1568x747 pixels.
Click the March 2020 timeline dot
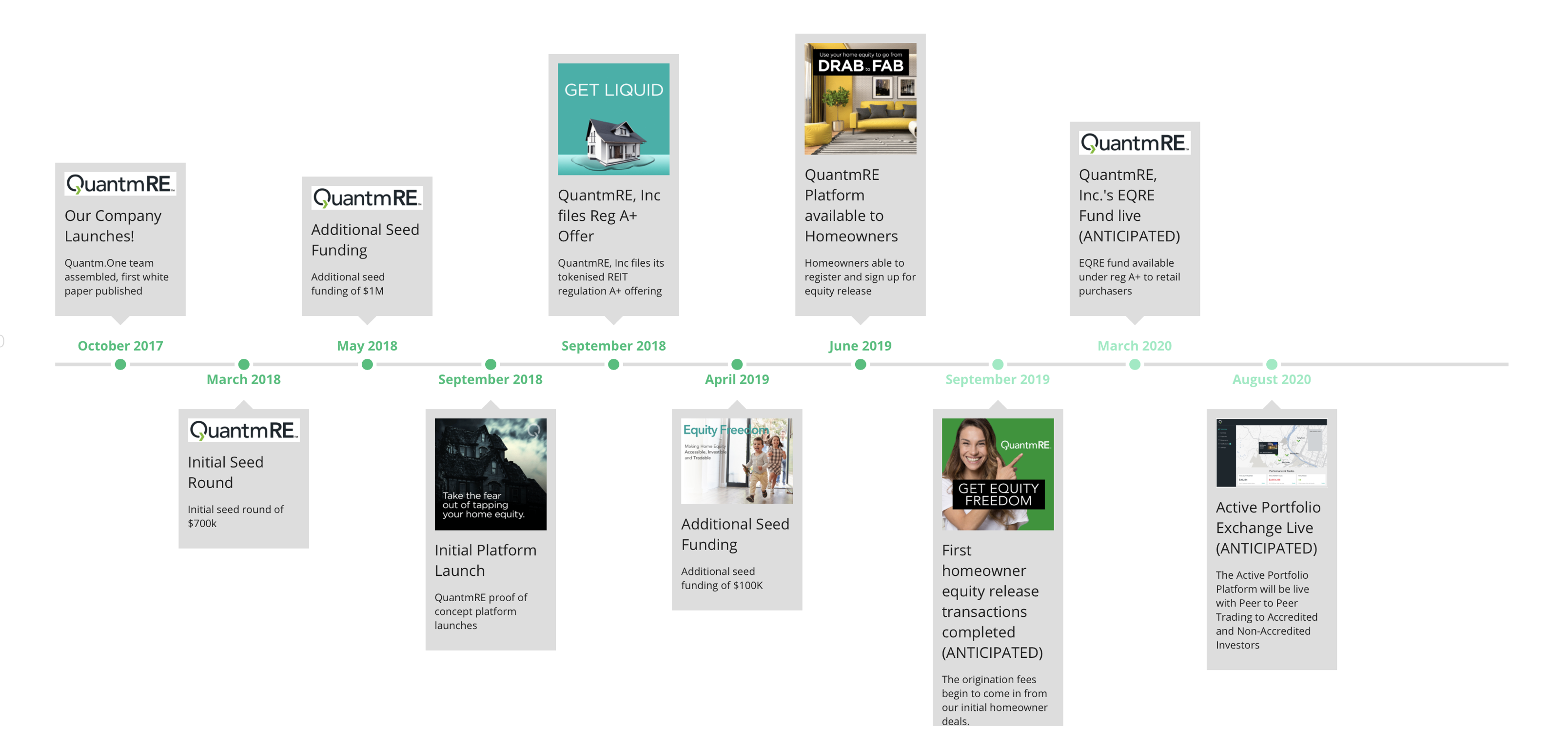[x=1135, y=364]
